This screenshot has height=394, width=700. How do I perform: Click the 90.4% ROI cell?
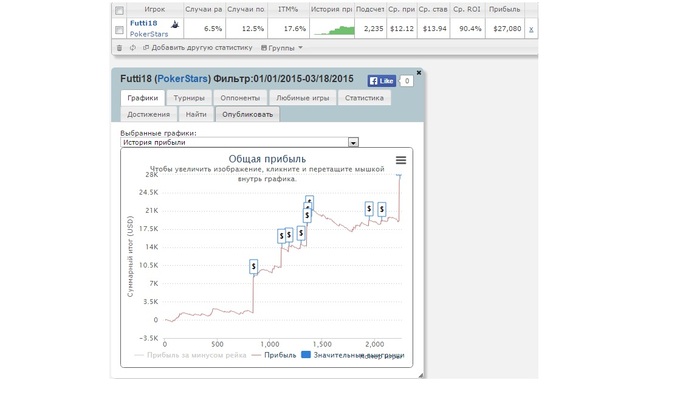click(x=470, y=29)
